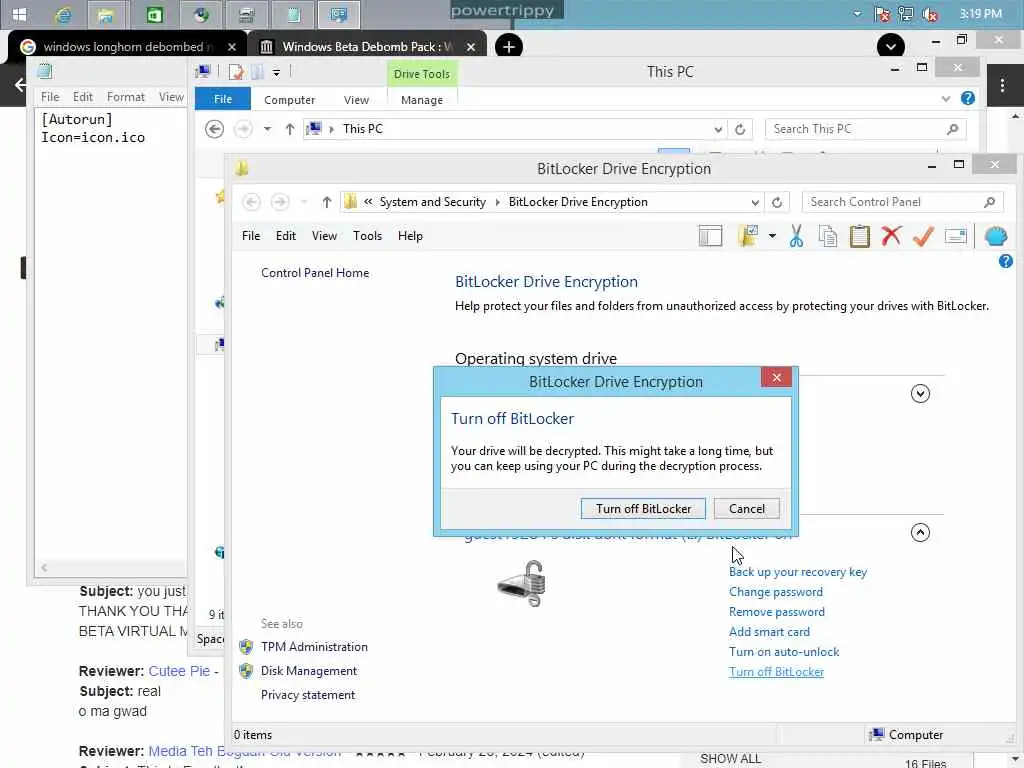Open Tools menu in BitLocker window
This screenshot has width=1024, height=768.
367,236
